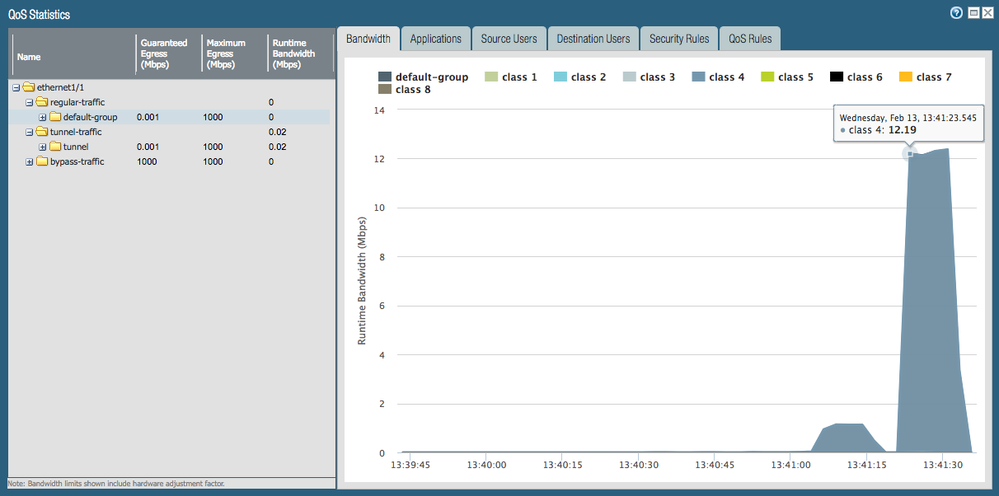
Task: Open the QoS Rules tab
Action: [x=750, y=39]
